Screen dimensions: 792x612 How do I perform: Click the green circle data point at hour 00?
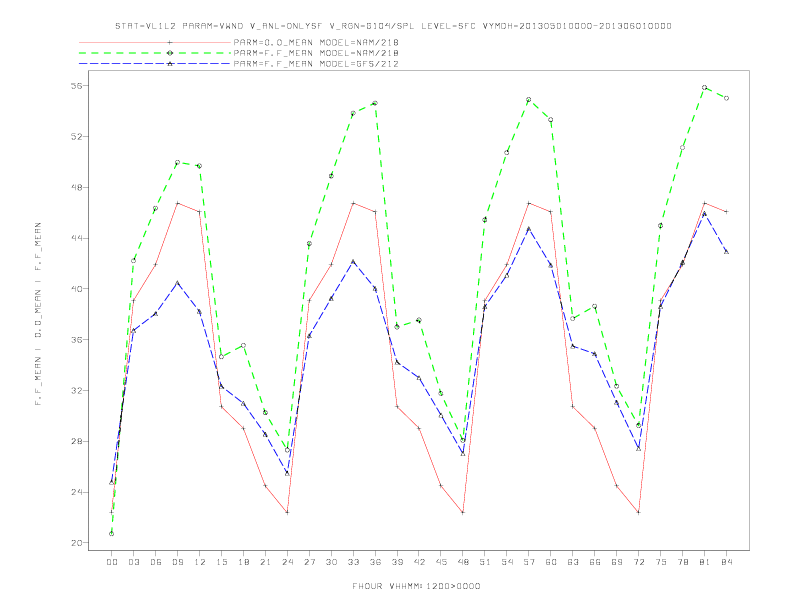tap(112, 533)
